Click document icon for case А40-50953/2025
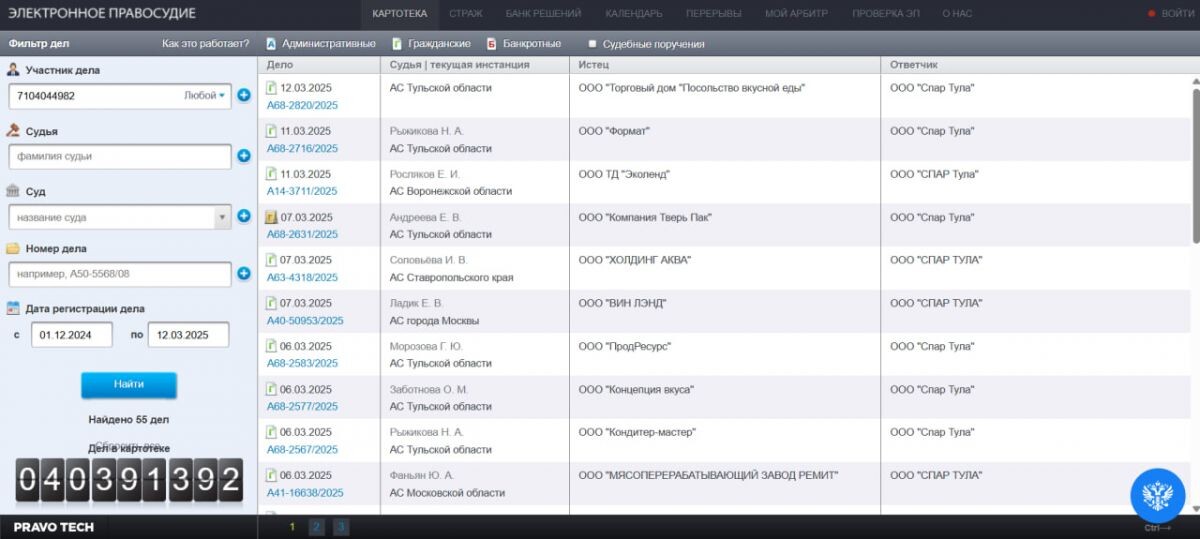Image resolution: width=1200 pixels, height=539 pixels. pyautogui.click(x=271, y=303)
